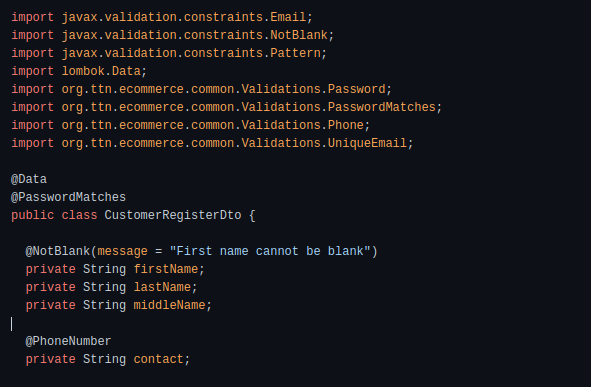Place cursor on the @Data annotation
This screenshot has height=387, width=591.
pyautogui.click(x=29, y=179)
